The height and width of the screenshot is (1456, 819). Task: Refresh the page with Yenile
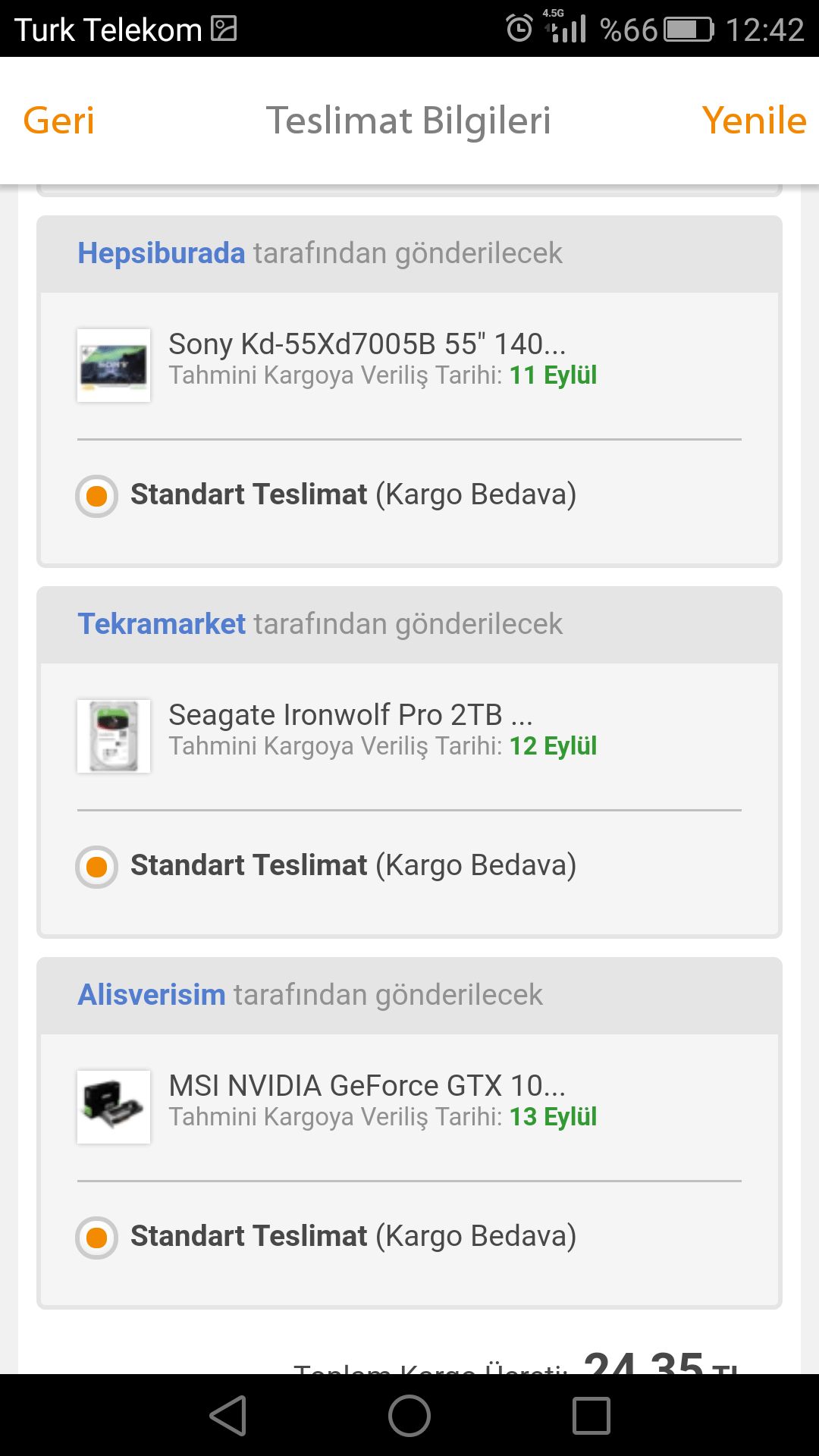pyautogui.click(x=754, y=121)
